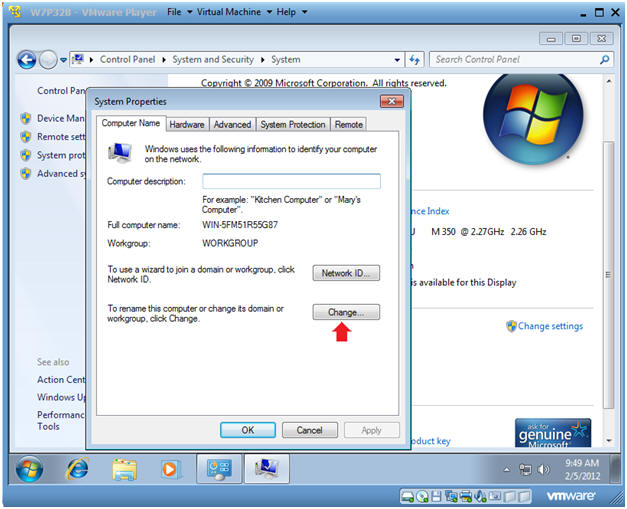Viewport: 627px width, 509px height.
Task: Click the Search Control Panel field
Action: pyautogui.click(x=521, y=60)
